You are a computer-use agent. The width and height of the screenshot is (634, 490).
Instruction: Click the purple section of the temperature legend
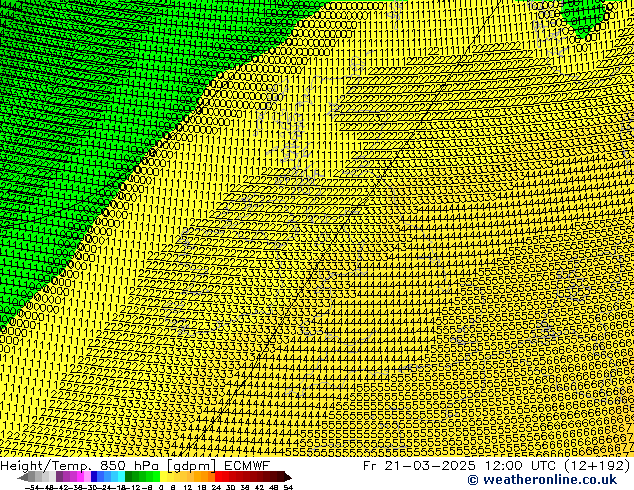pyautogui.click(x=74, y=477)
